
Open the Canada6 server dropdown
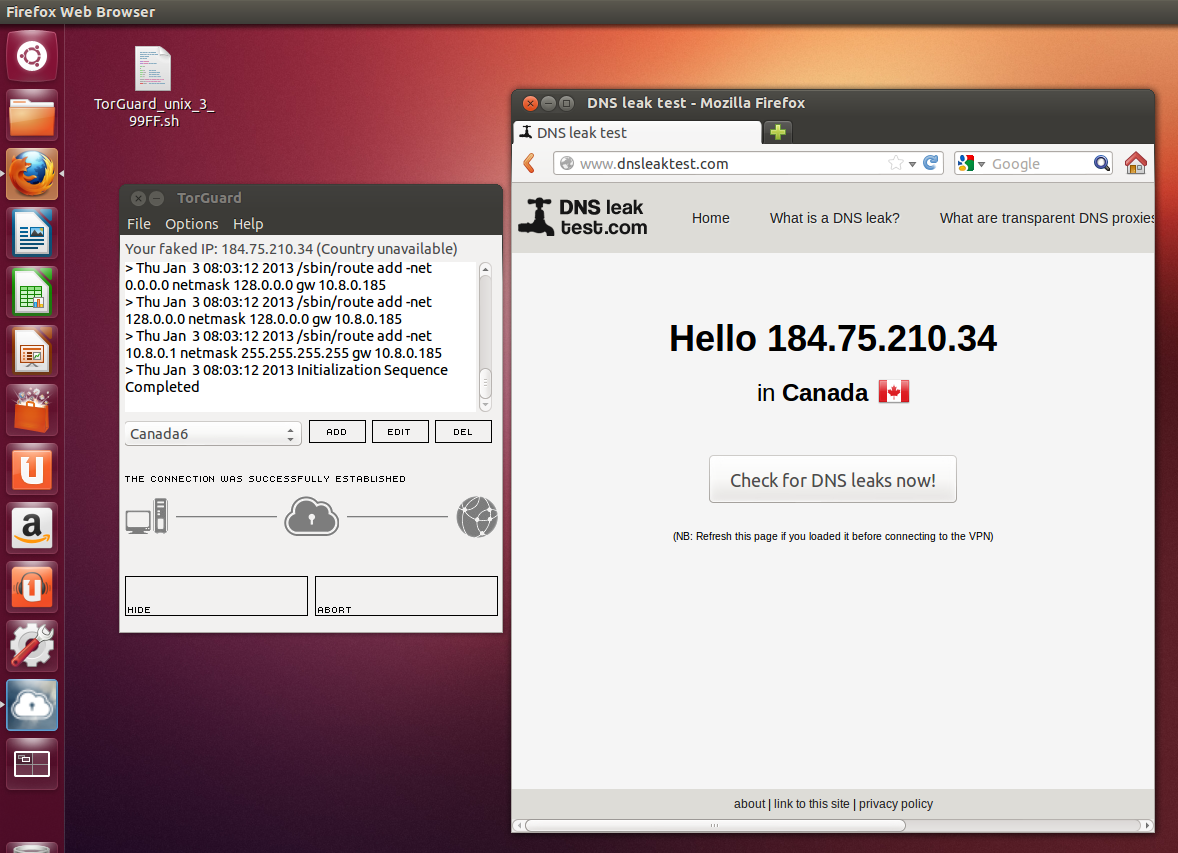point(213,434)
